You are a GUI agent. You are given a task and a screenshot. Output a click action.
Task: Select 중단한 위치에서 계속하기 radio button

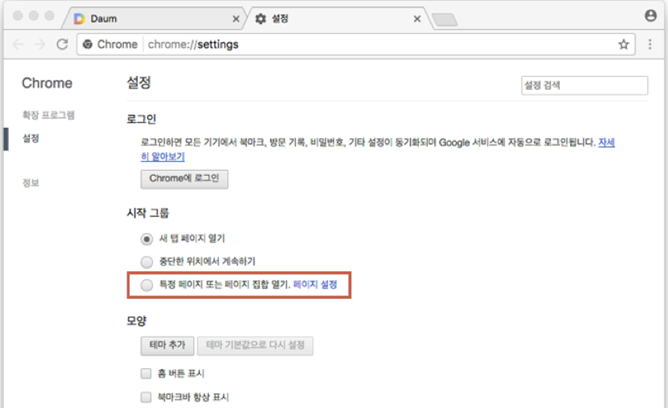147,261
